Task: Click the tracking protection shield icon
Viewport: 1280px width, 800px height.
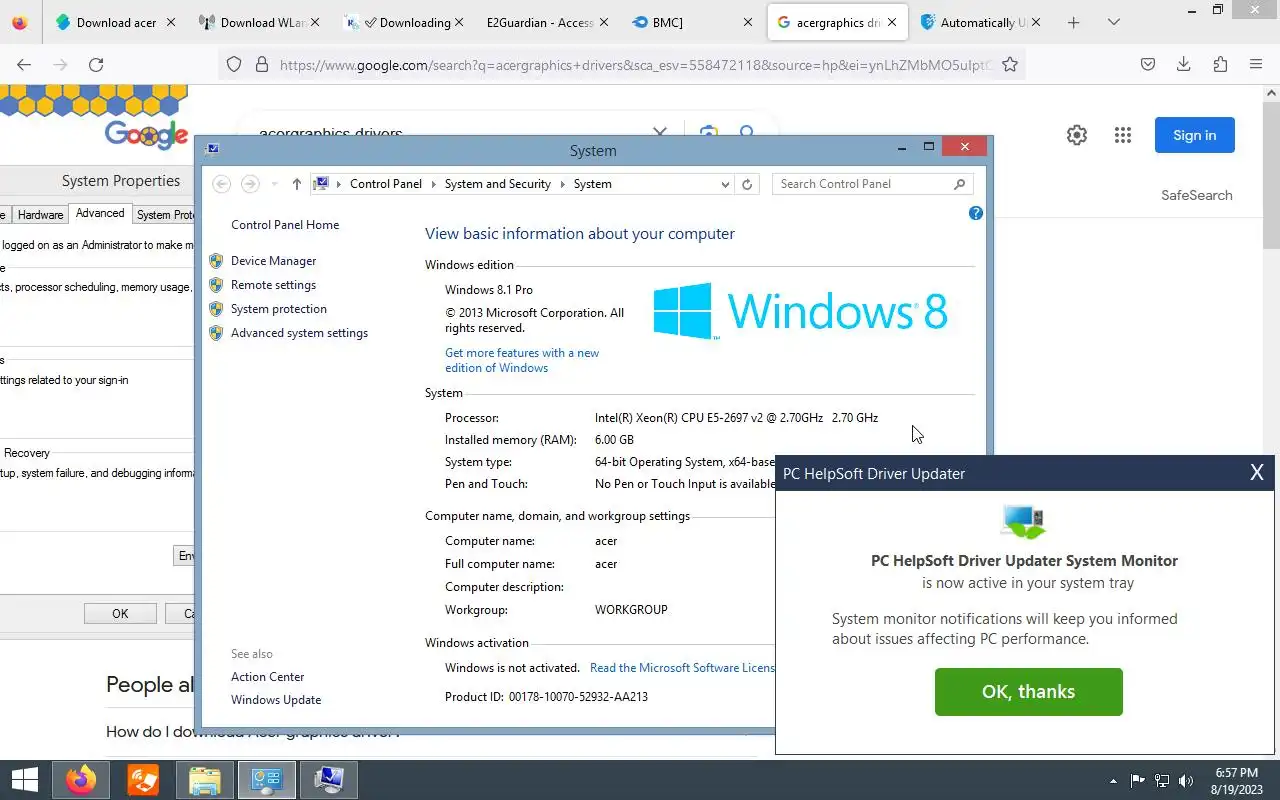Action: pyautogui.click(x=234, y=64)
